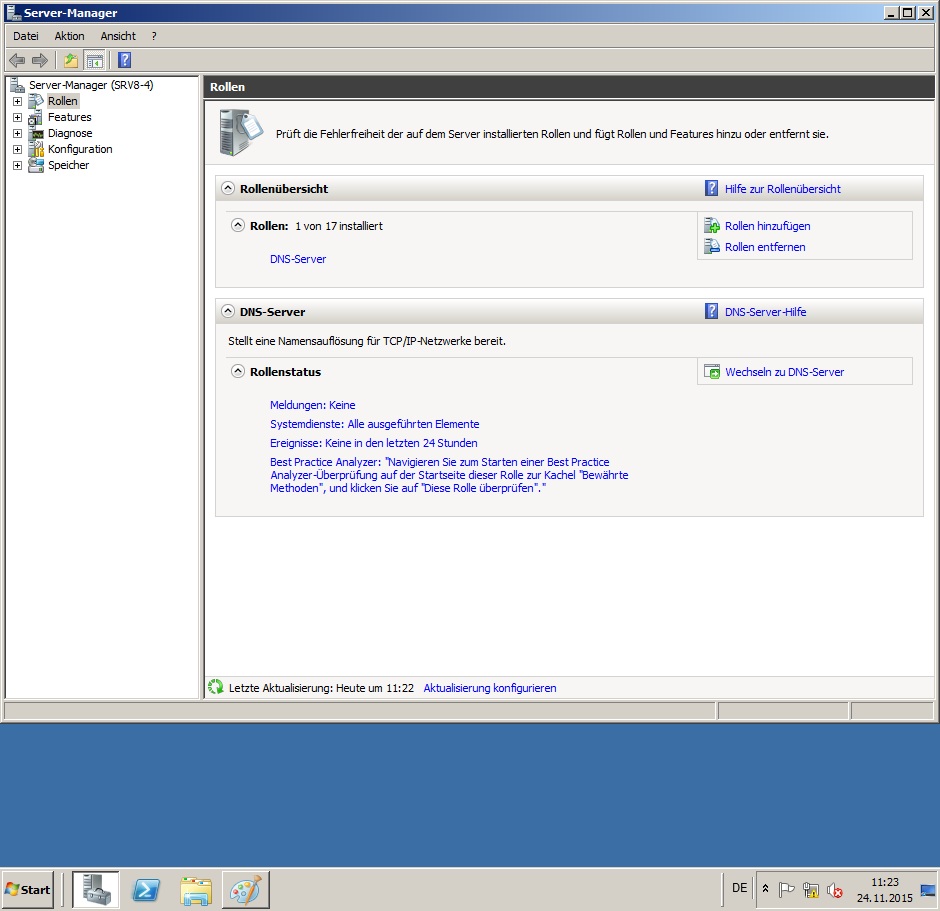Click the Best Practice Analyzer message link

[449, 475]
